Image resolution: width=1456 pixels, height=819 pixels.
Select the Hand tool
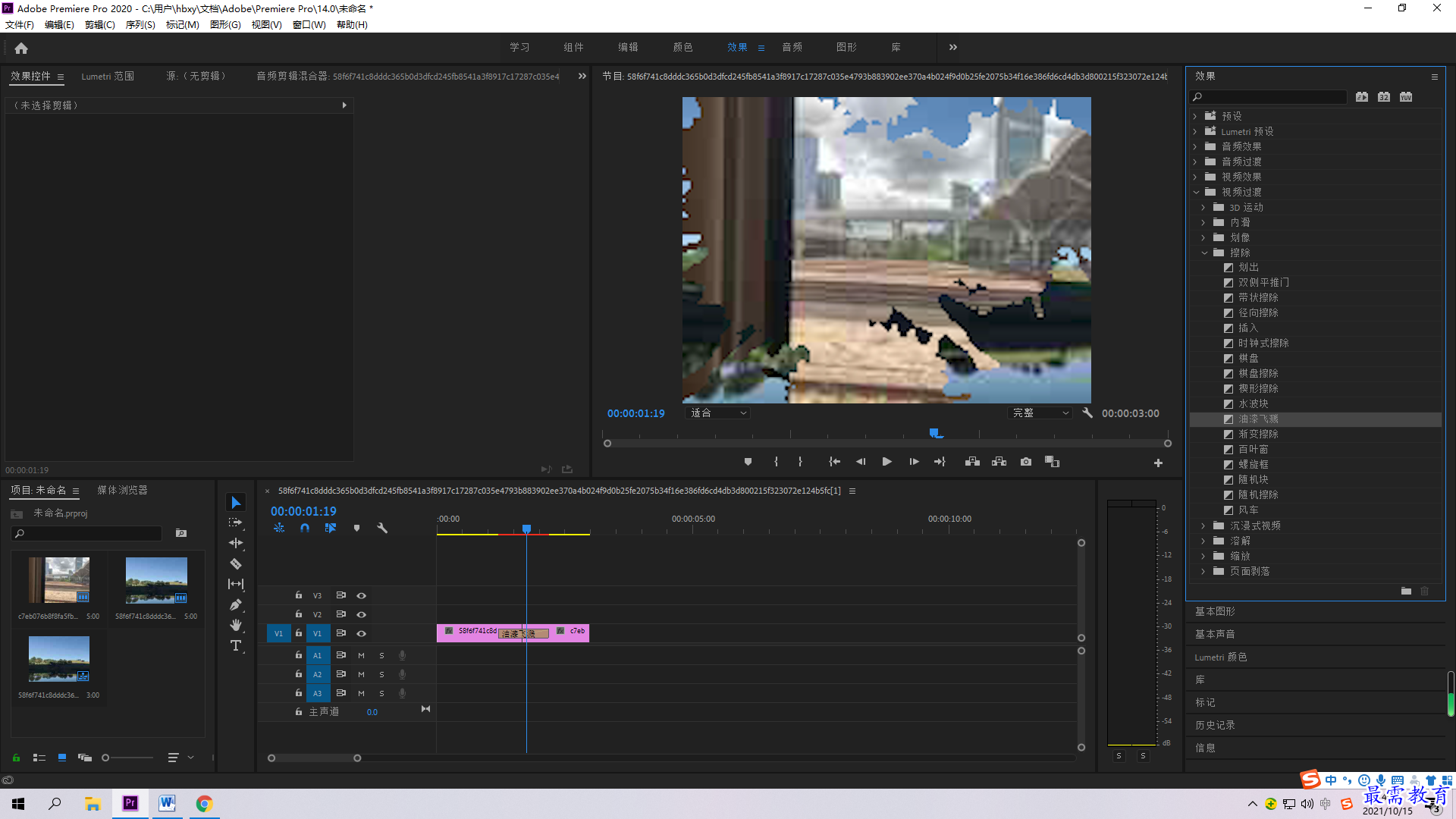(236, 625)
